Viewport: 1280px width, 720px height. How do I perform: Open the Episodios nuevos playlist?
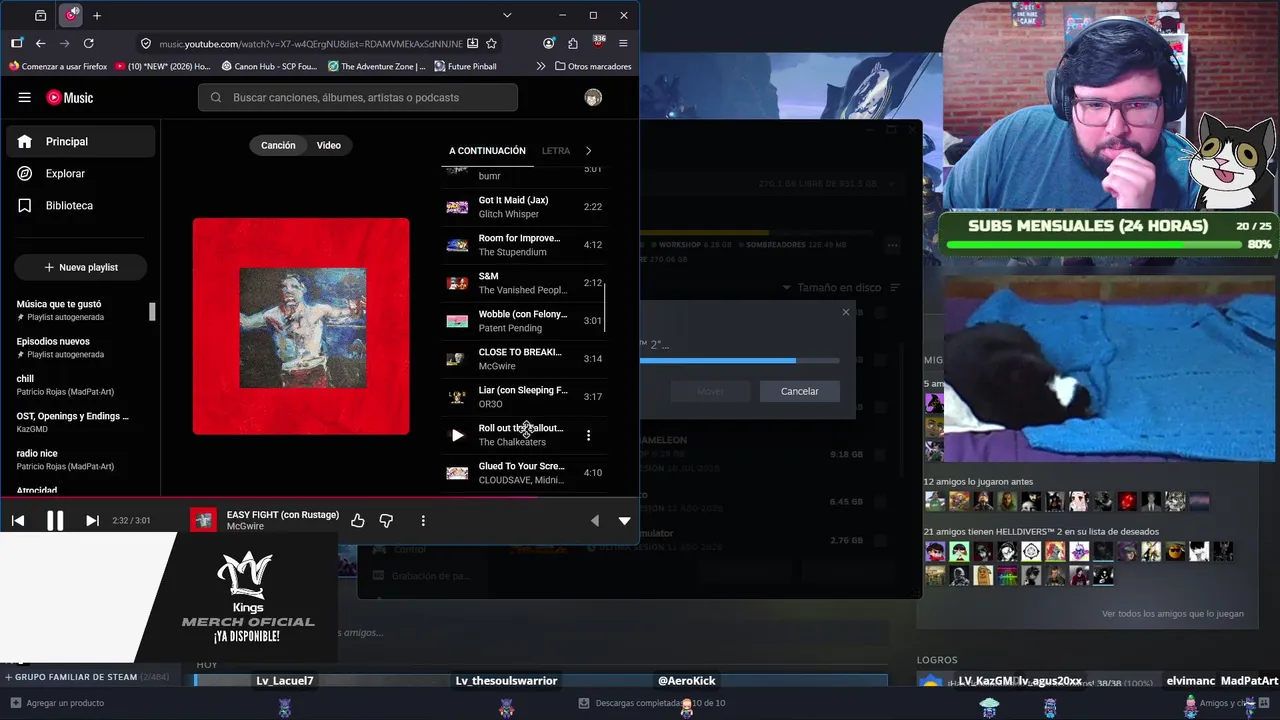[80, 347]
